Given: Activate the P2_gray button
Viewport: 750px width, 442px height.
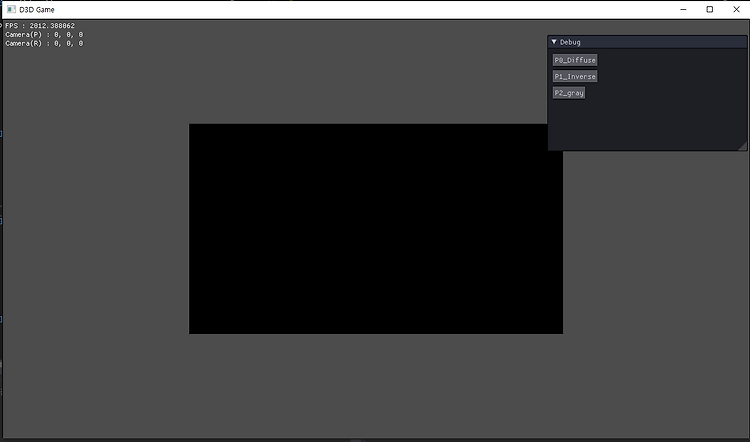Looking at the screenshot, I should 569,93.
